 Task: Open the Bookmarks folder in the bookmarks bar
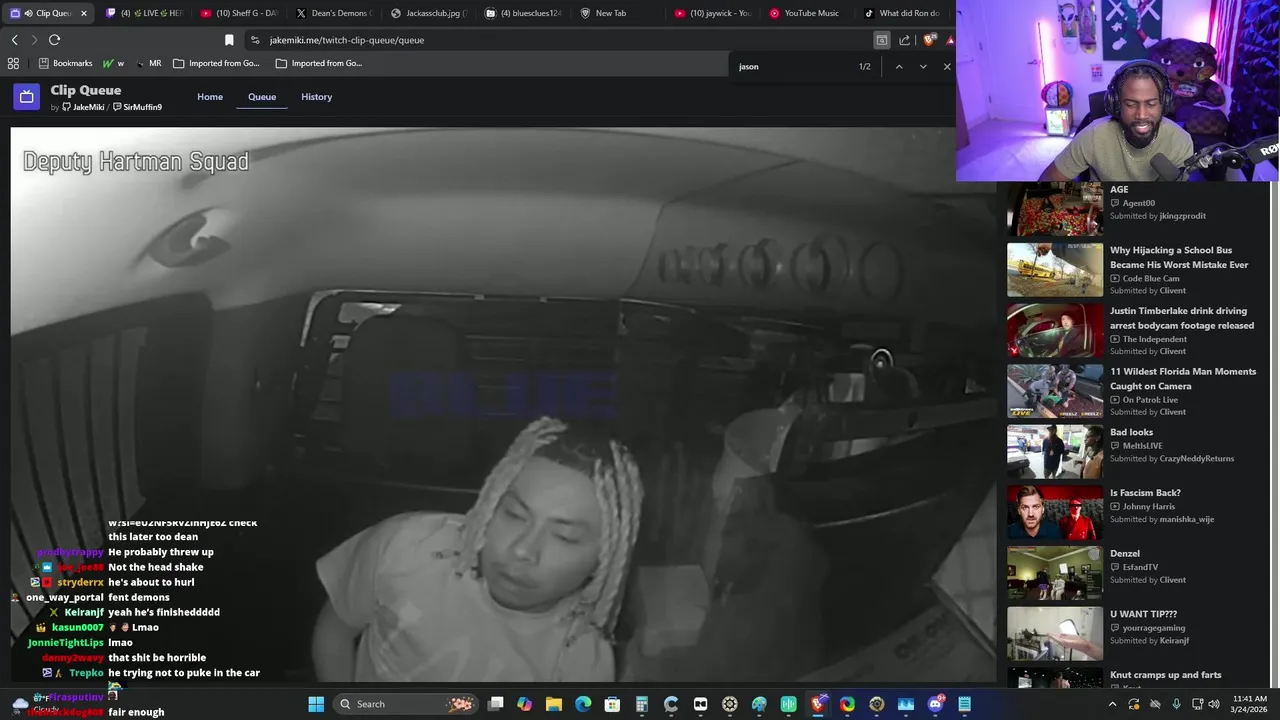pos(65,63)
